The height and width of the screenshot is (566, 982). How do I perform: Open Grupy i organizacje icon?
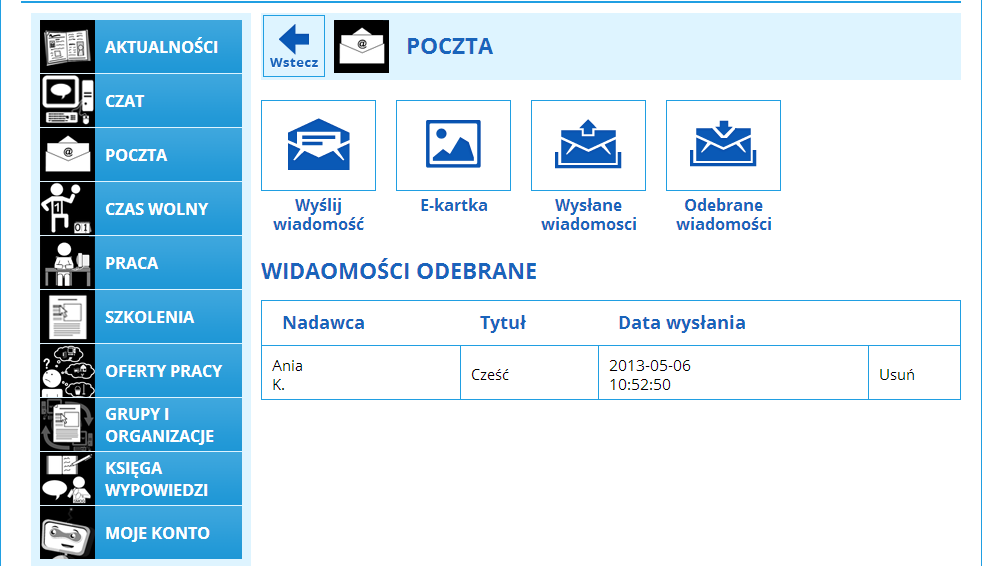(x=68, y=424)
